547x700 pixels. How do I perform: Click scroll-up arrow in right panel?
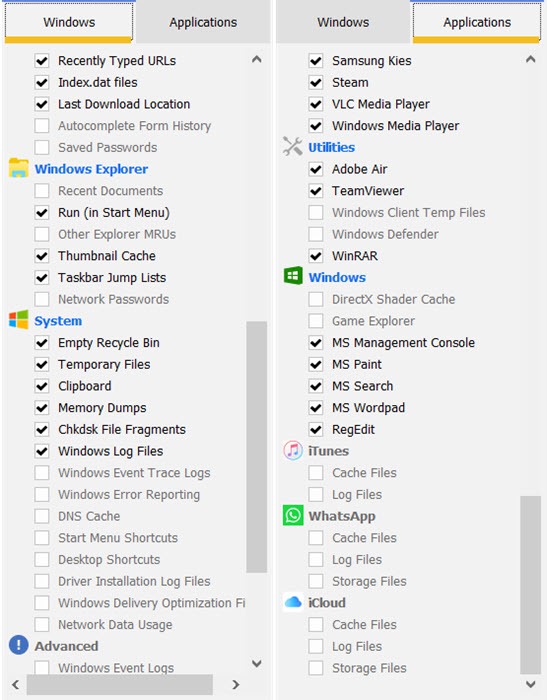coord(530,59)
